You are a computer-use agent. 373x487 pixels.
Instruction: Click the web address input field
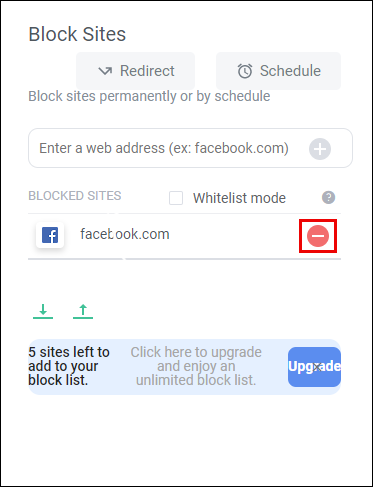coord(190,148)
